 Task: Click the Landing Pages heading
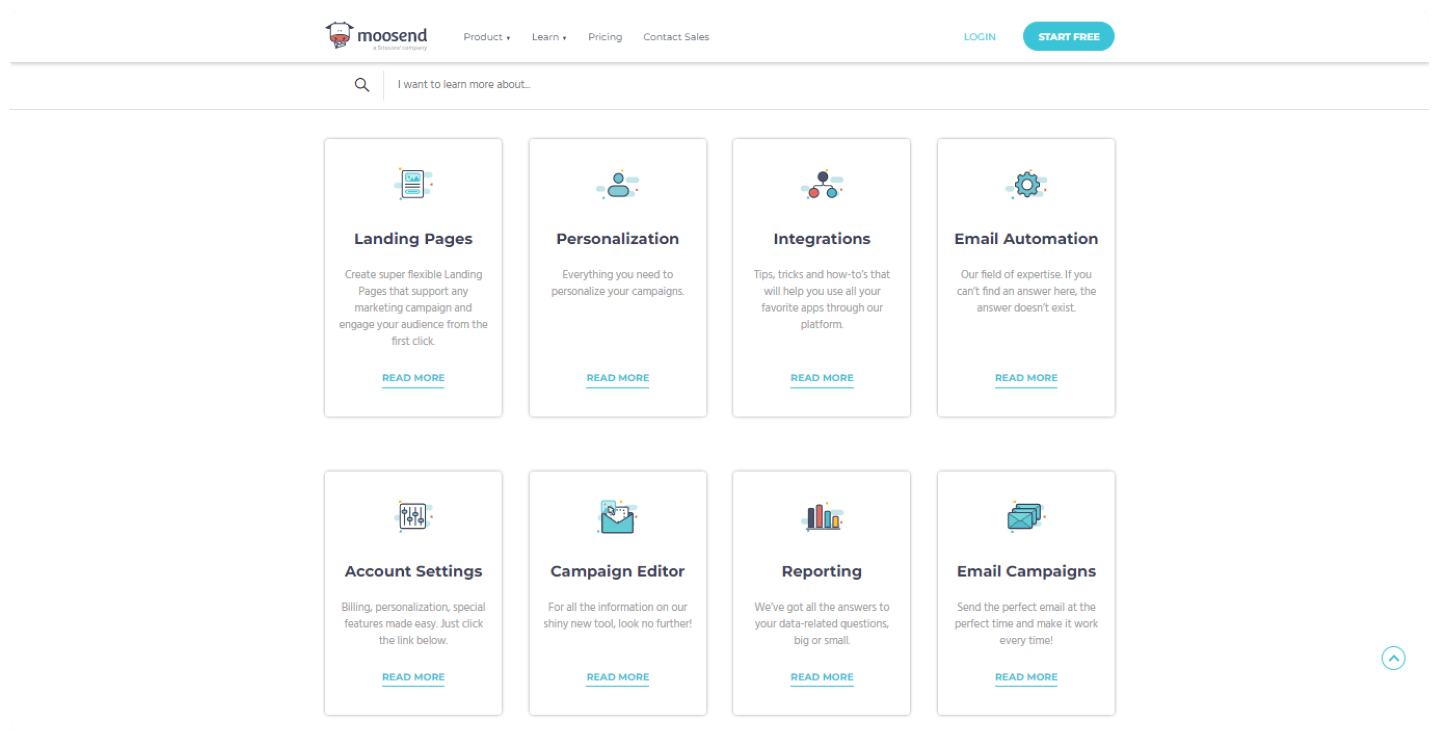(x=413, y=239)
